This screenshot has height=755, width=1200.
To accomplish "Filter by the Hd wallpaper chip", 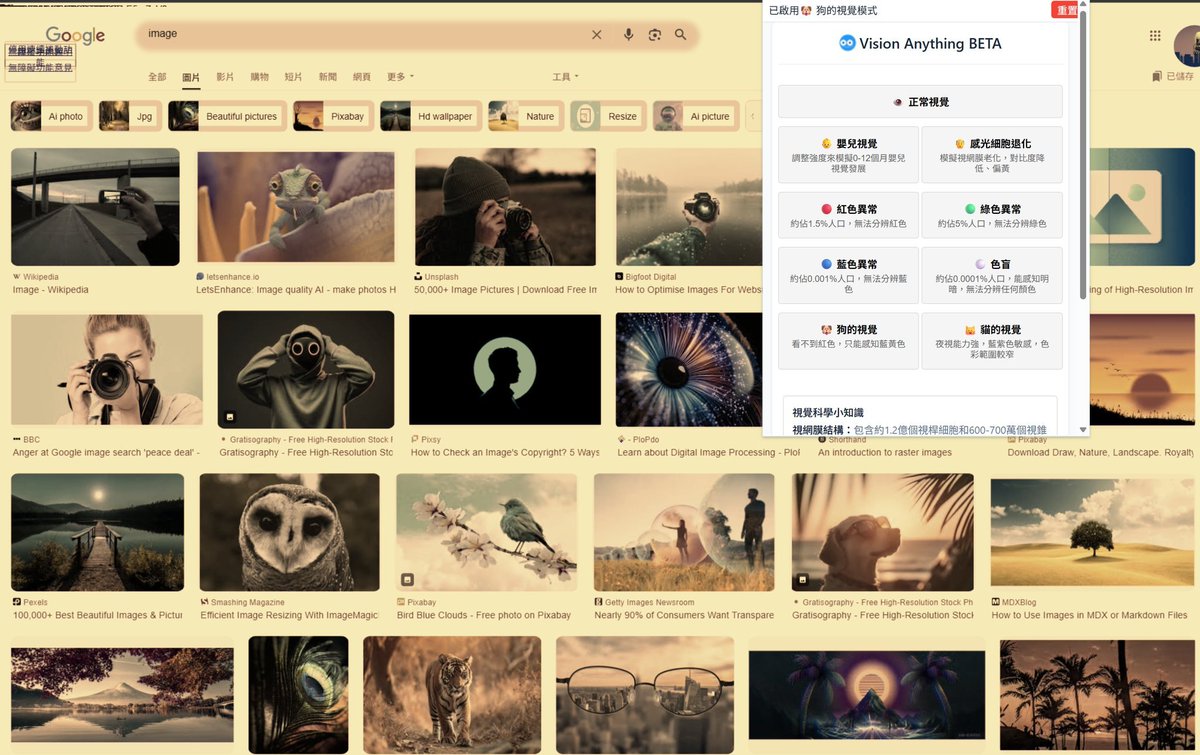I will (431, 116).
